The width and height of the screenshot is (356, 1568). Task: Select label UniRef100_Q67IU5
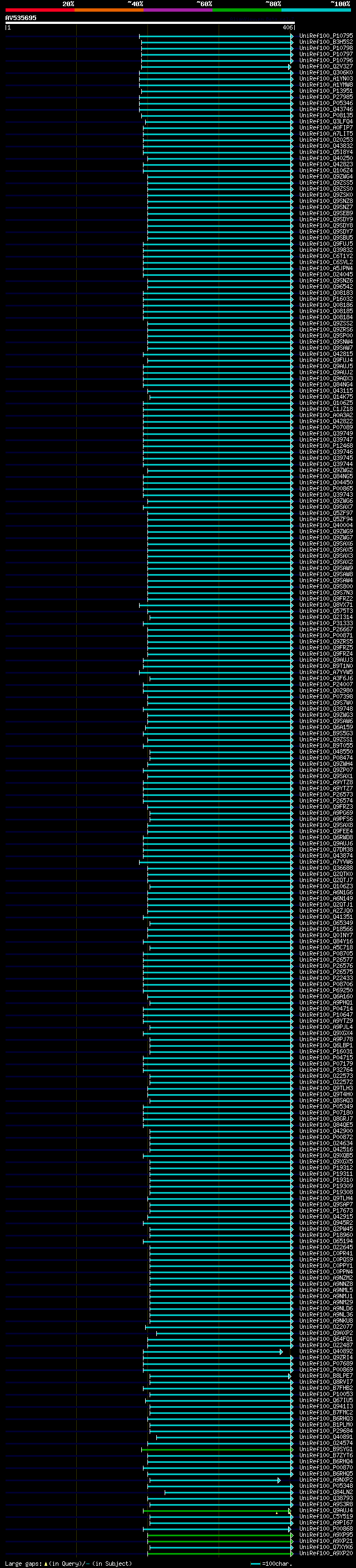325,1400
